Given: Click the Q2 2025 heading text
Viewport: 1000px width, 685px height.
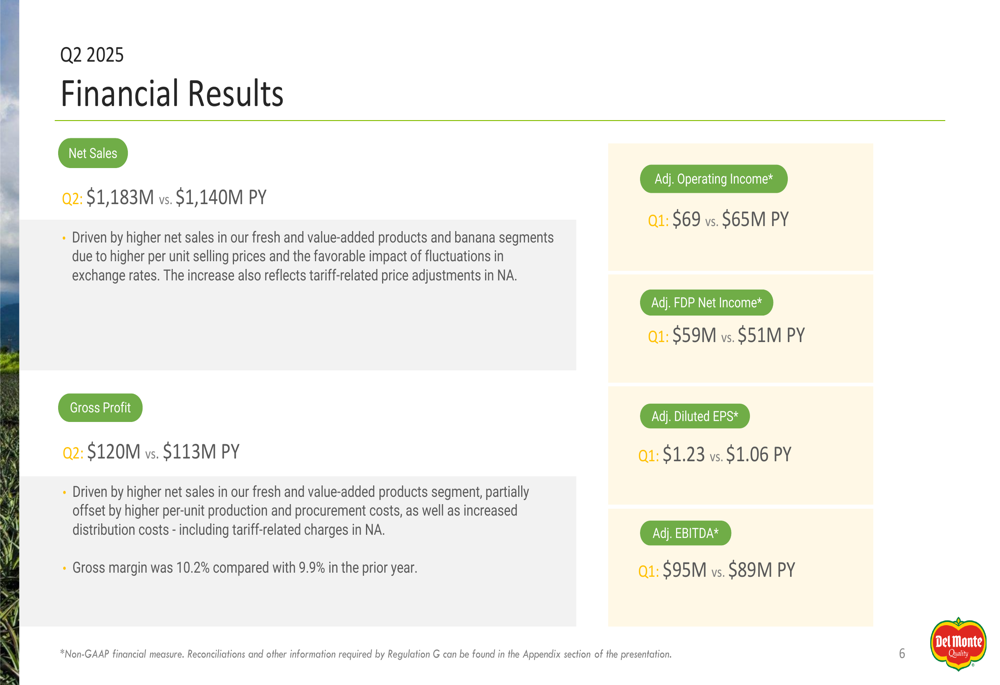Looking at the screenshot, I should tap(92, 55).
